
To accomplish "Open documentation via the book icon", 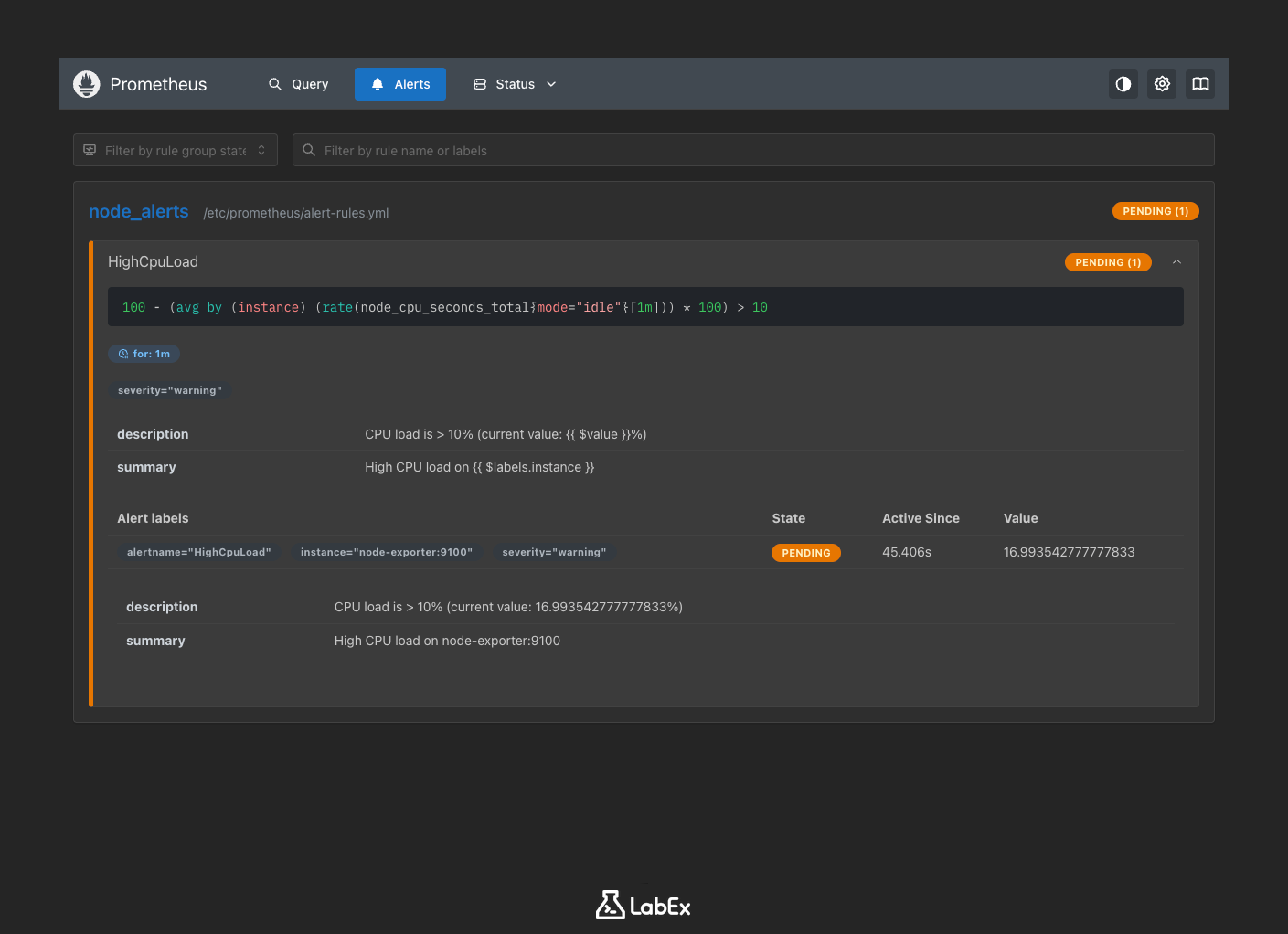I will click(x=1200, y=84).
